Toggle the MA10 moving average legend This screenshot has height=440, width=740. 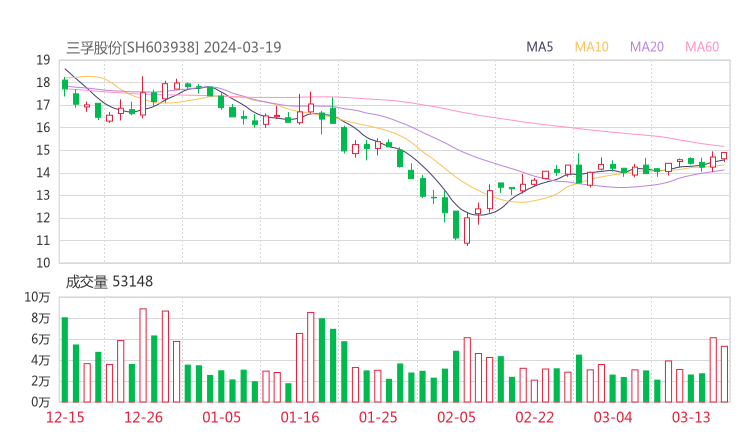[x=592, y=47]
